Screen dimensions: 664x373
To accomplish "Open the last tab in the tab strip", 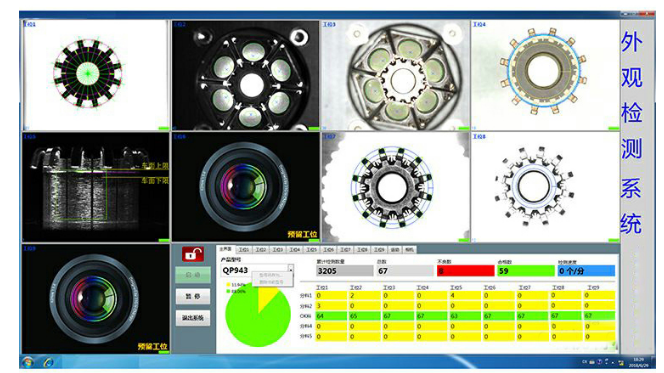I will [409, 250].
